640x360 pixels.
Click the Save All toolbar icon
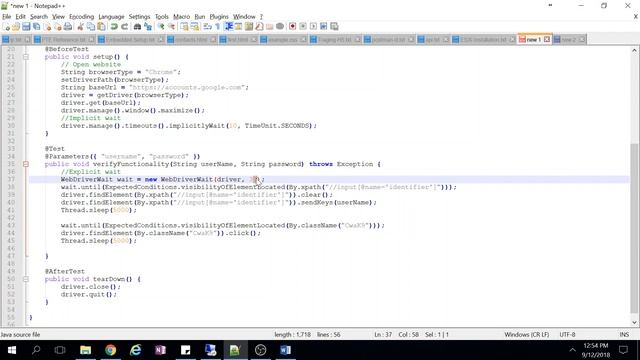coord(36,27)
